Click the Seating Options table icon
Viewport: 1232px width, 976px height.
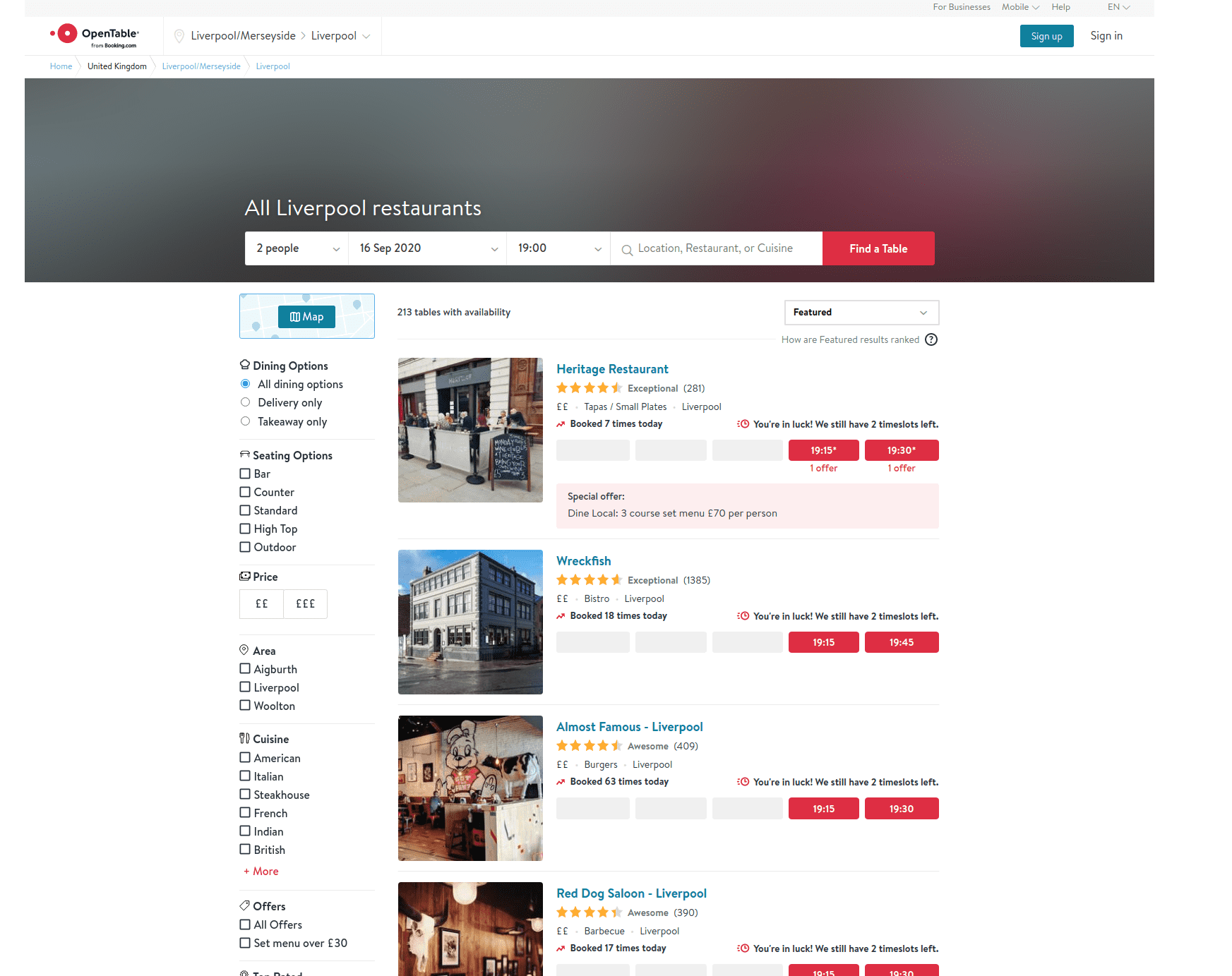[x=245, y=454]
